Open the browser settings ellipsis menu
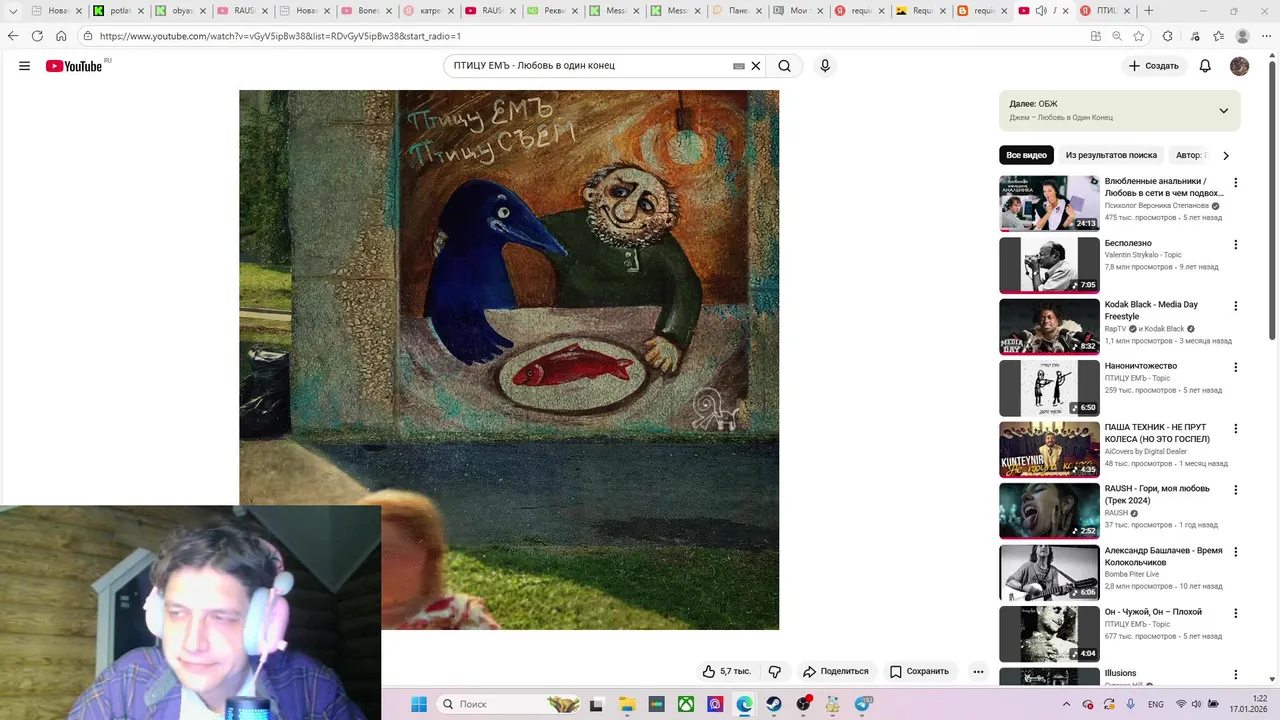The width and height of the screenshot is (1280, 720). click(x=1267, y=36)
